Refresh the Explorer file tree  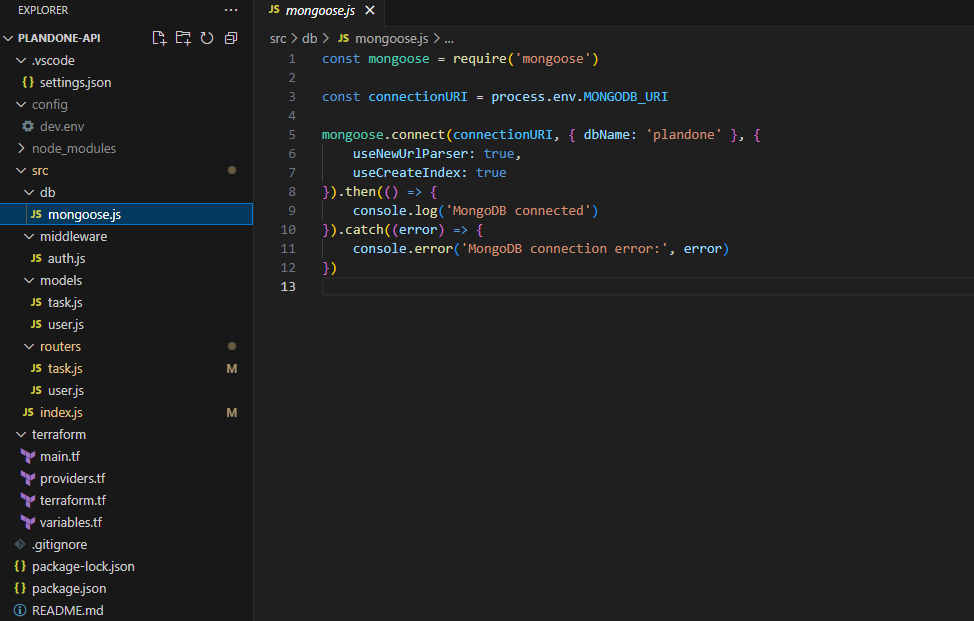[x=207, y=38]
